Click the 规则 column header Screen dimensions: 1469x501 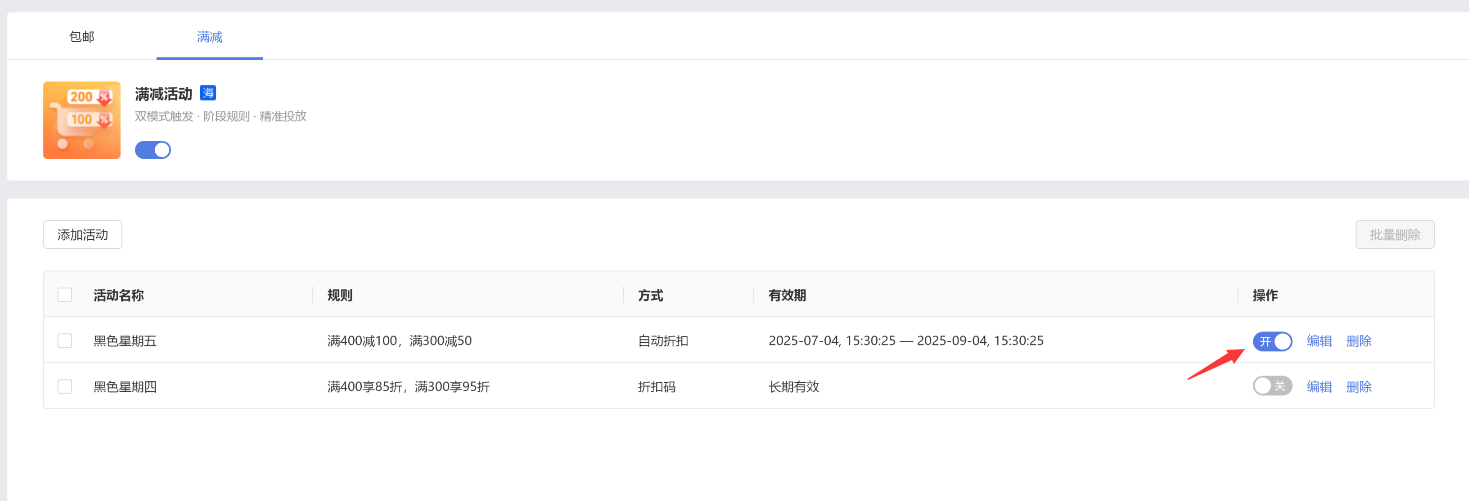click(x=340, y=296)
